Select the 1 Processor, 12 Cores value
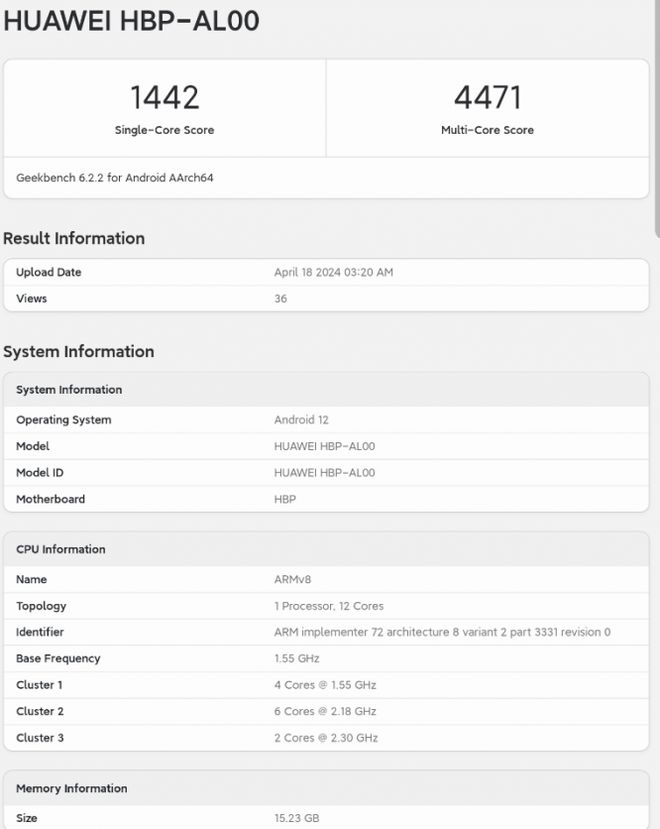 click(329, 606)
